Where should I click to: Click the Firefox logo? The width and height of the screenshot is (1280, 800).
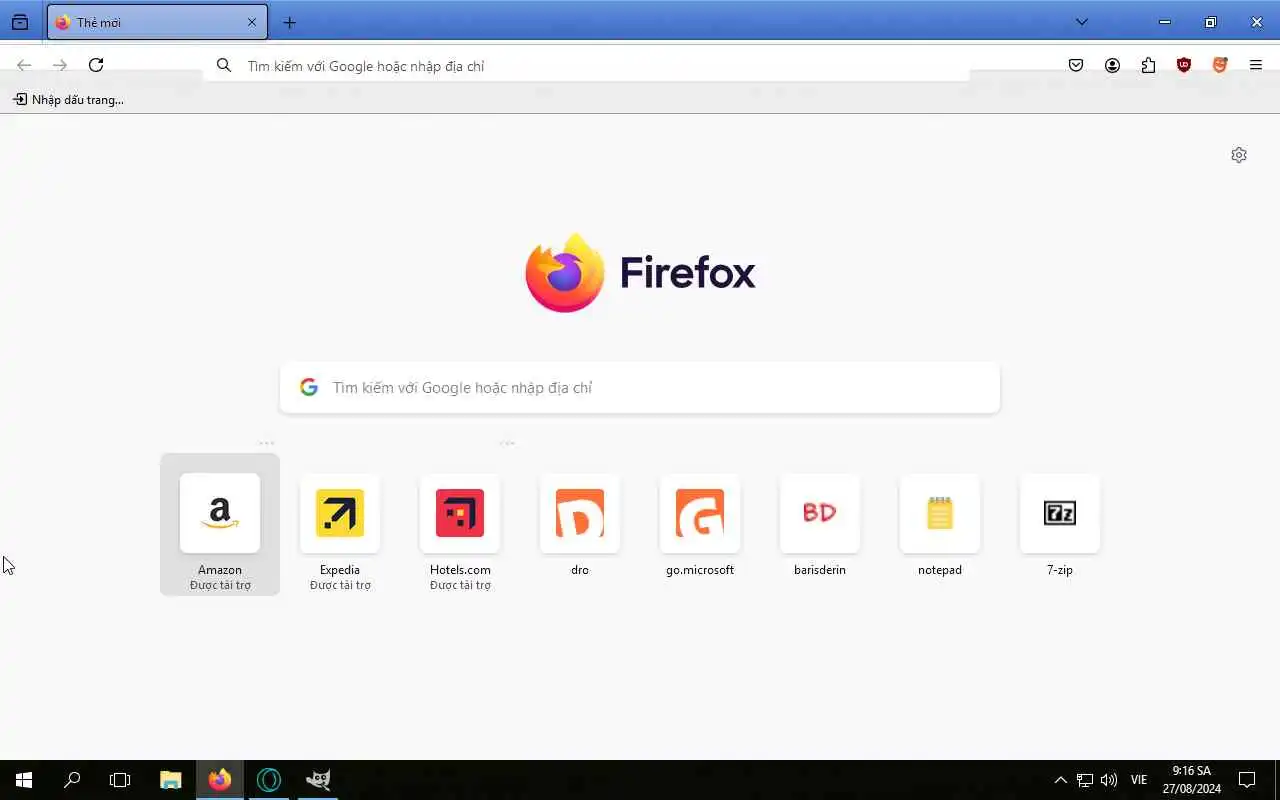pos(640,273)
